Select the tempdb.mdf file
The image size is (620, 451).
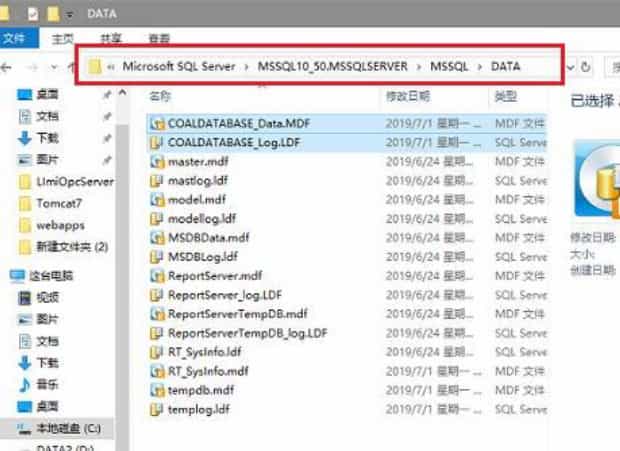(x=200, y=390)
